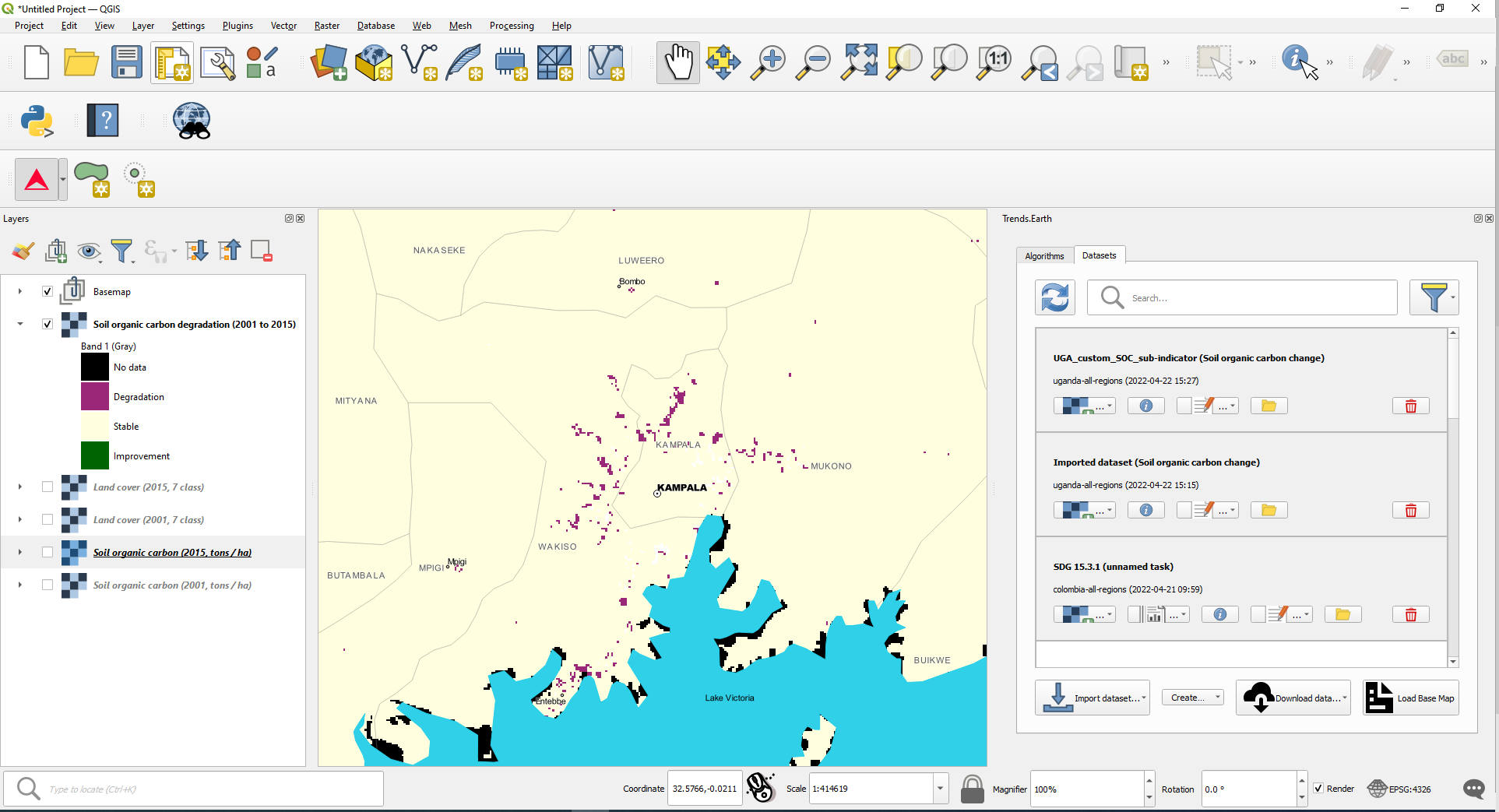The height and width of the screenshot is (812, 1499).
Task: Open the Scale dropdown
Action: pyautogui.click(x=939, y=789)
